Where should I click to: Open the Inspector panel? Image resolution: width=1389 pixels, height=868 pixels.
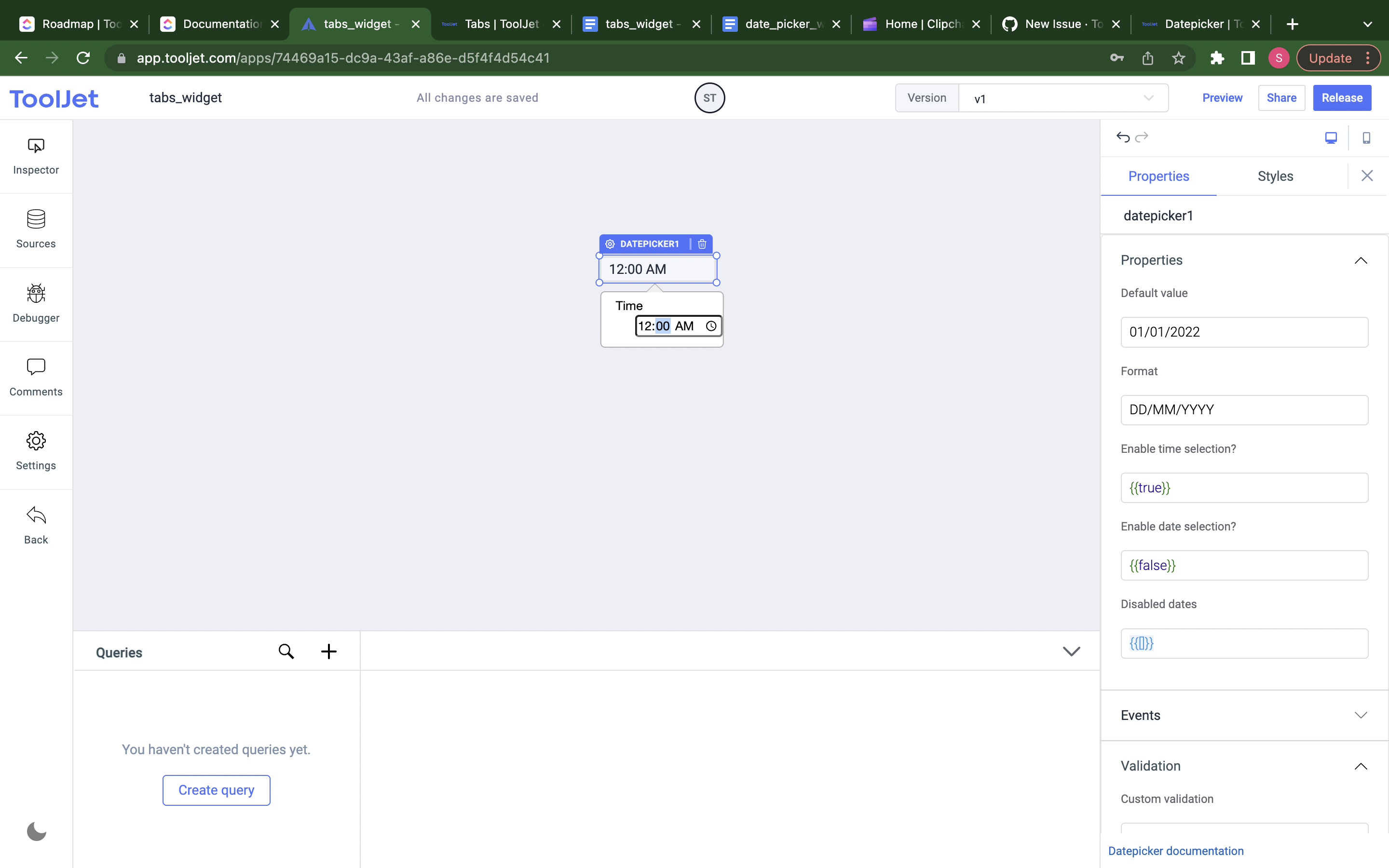click(x=36, y=156)
